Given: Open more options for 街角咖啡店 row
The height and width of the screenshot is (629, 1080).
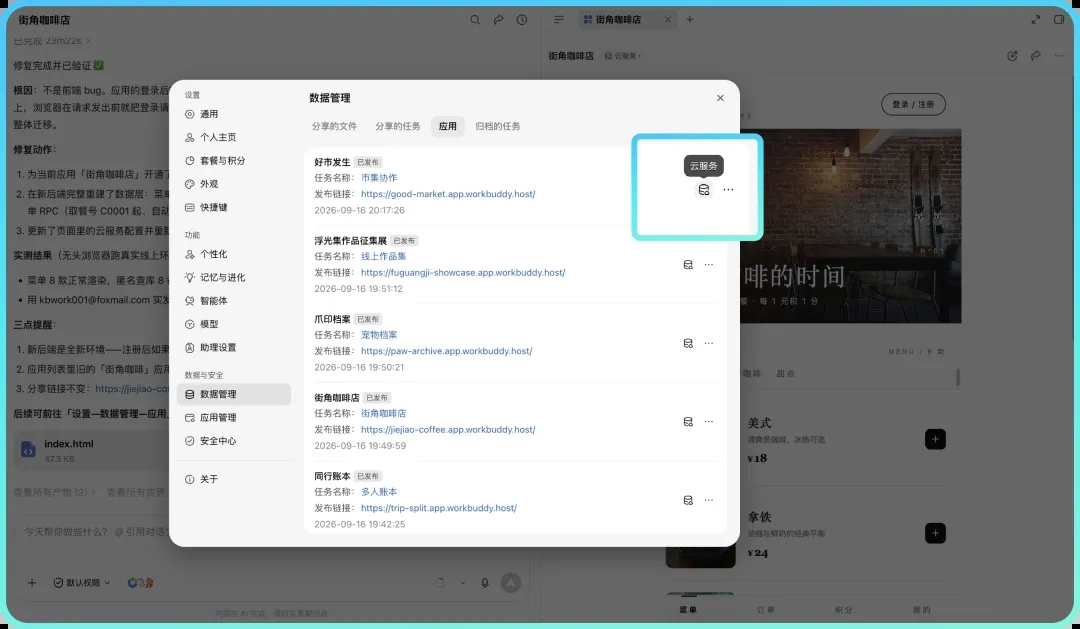Looking at the screenshot, I should pyautogui.click(x=709, y=422).
